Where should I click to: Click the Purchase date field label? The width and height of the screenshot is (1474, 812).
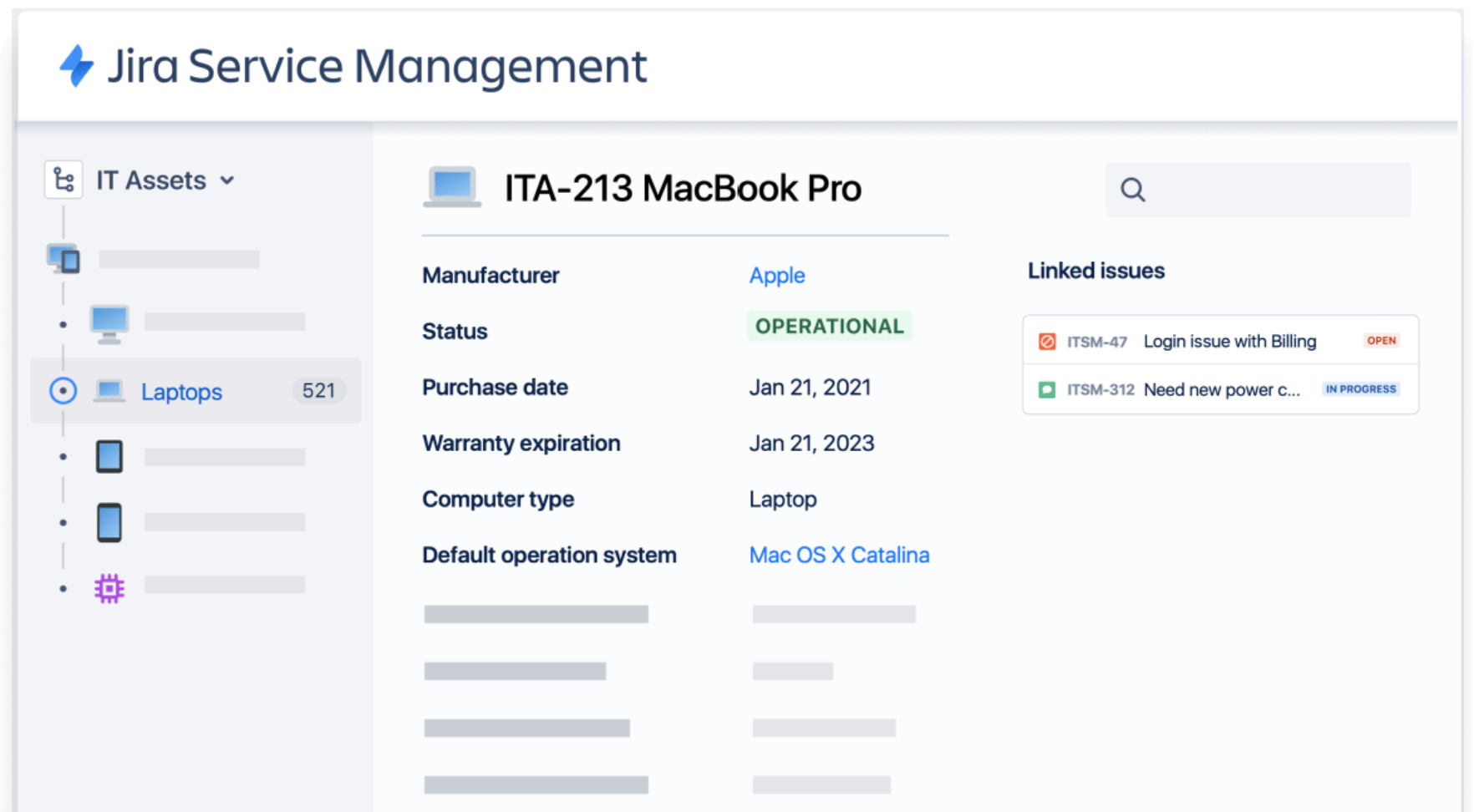[x=495, y=388]
